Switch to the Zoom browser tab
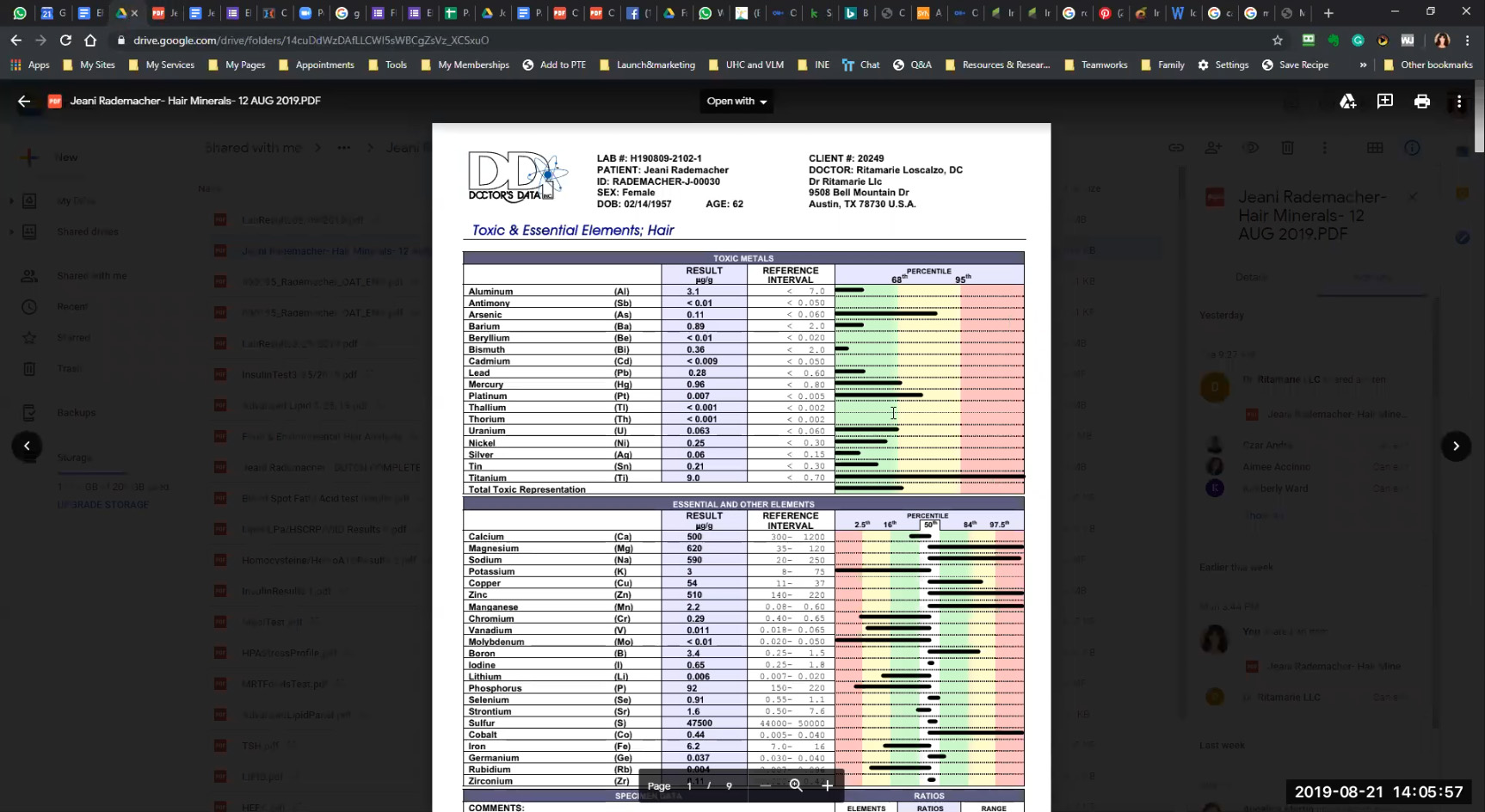 311,13
